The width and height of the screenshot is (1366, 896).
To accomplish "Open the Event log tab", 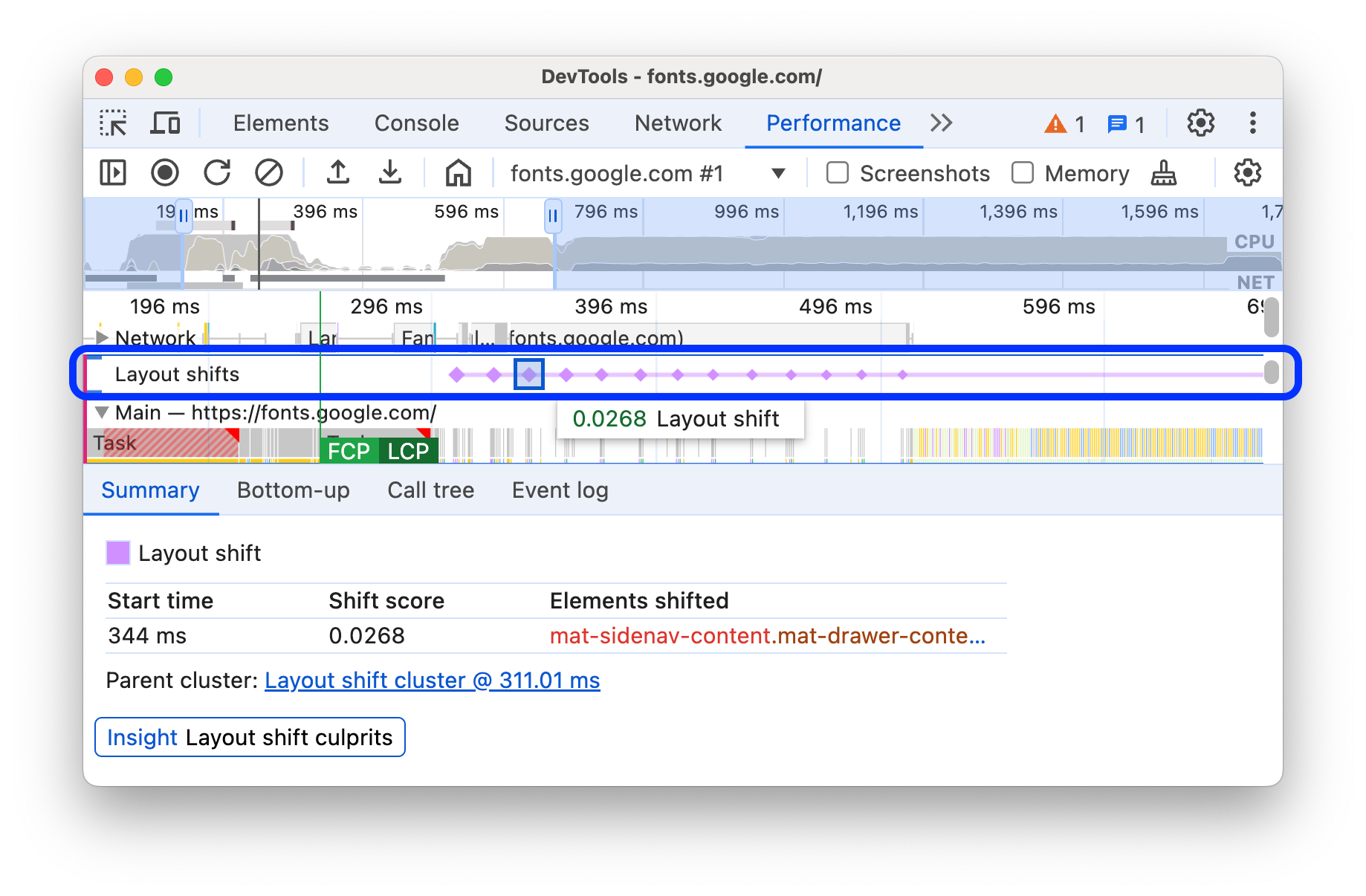I will tap(559, 490).
